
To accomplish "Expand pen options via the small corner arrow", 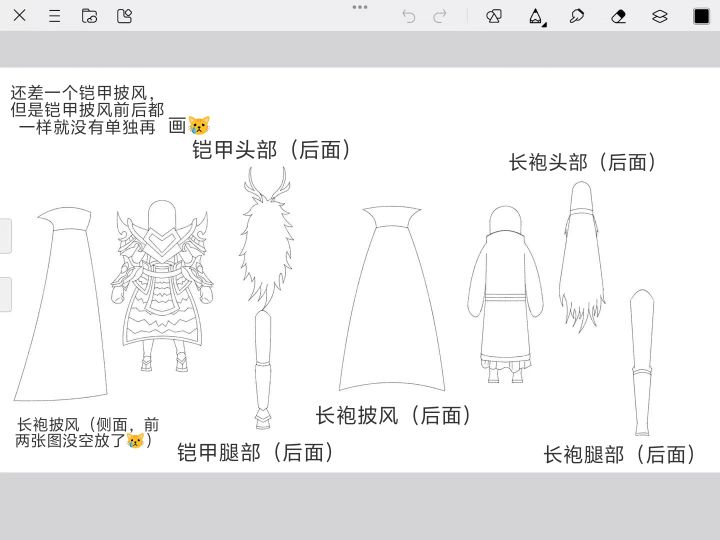I will (545, 24).
